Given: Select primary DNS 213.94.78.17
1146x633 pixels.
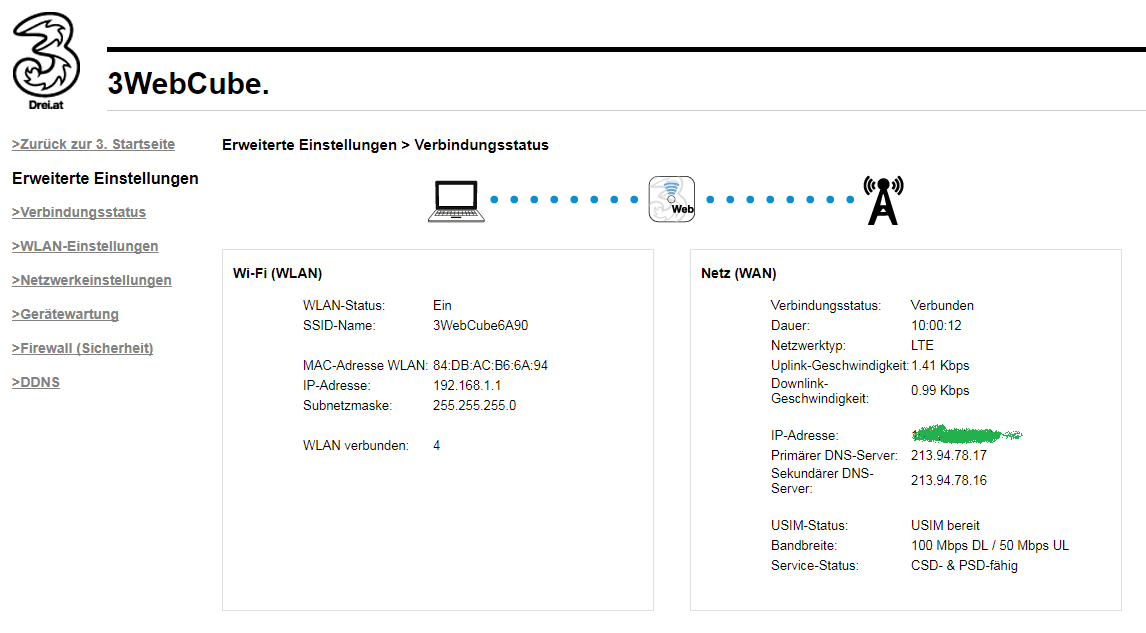Looking at the screenshot, I should (x=949, y=455).
